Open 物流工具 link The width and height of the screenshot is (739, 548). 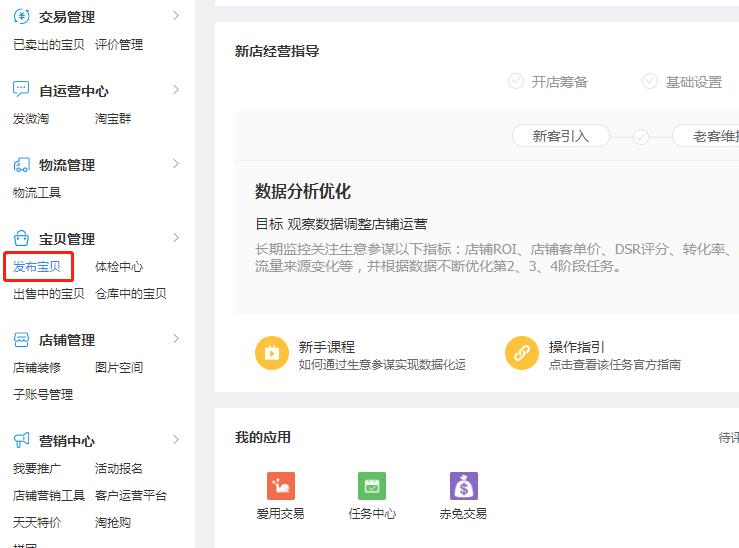coord(37,192)
